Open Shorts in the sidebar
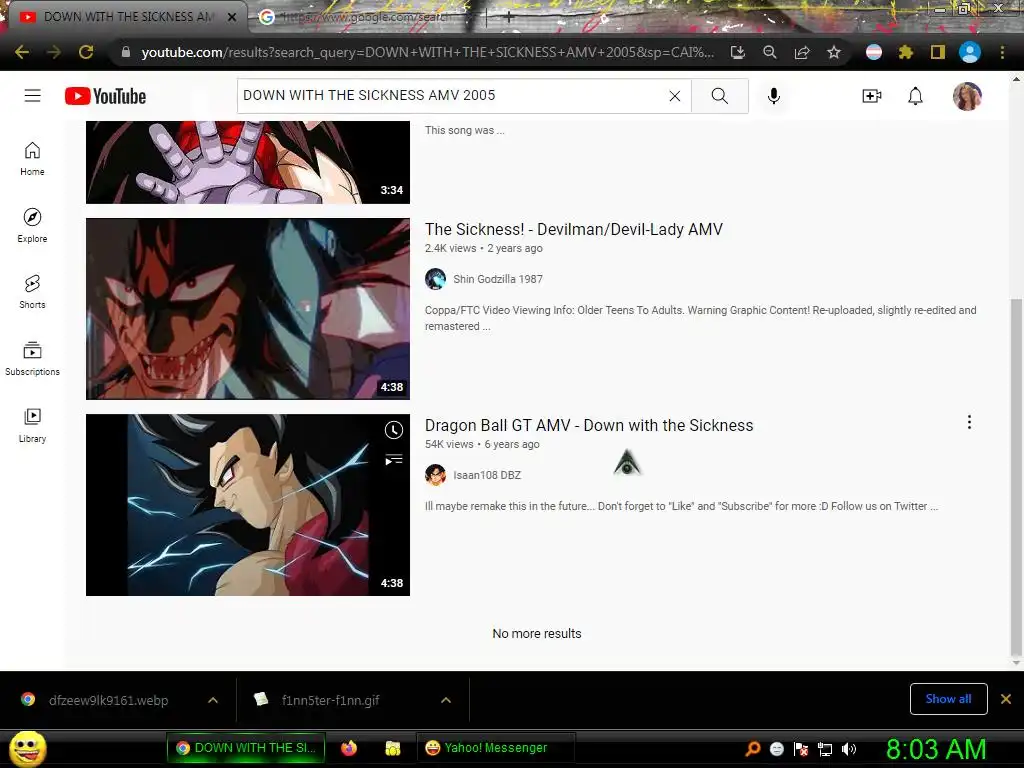 32,291
